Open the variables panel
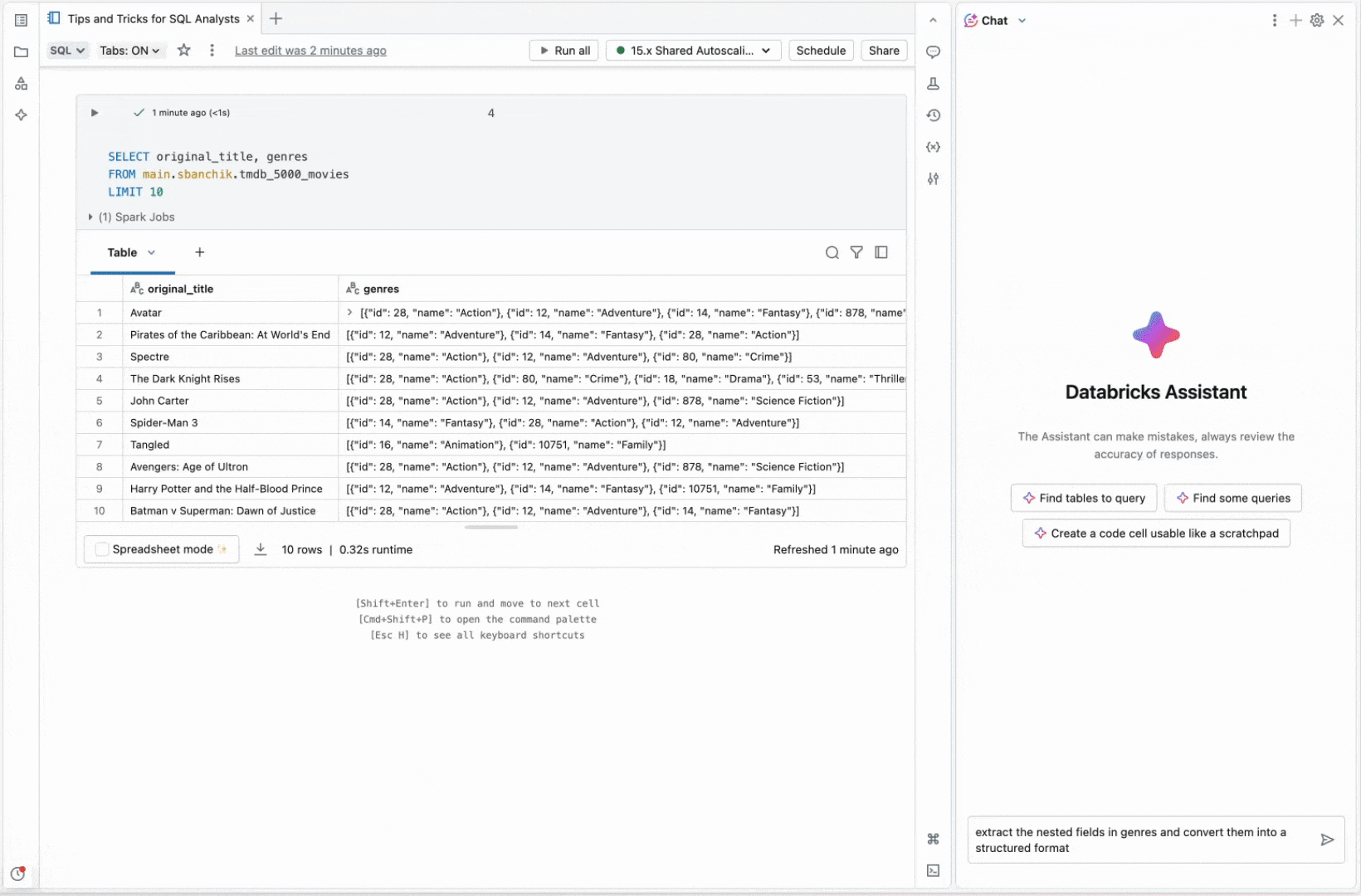Viewport: 1361px width, 896px height. tap(933, 147)
